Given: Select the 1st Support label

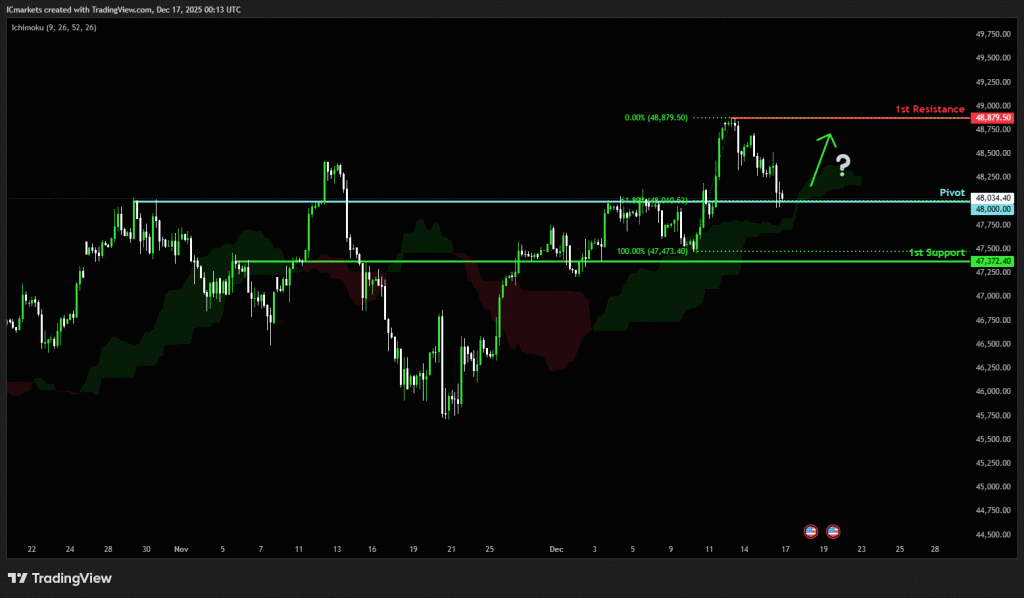Looking at the screenshot, I should [x=936, y=252].
